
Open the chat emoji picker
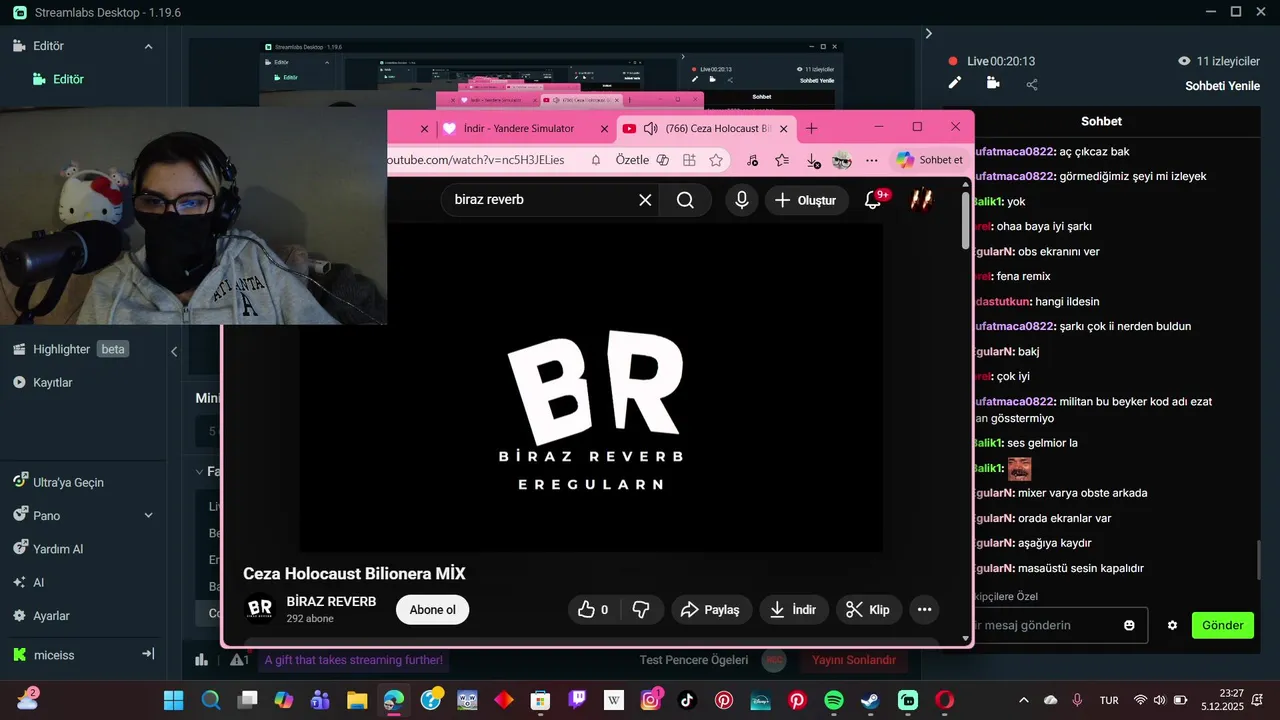[x=1129, y=625]
